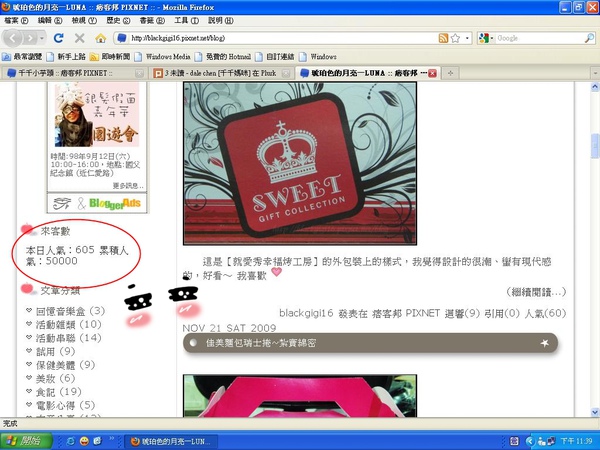
Task: Open the back/forward history dropdown arrow
Action: pos(42,38)
